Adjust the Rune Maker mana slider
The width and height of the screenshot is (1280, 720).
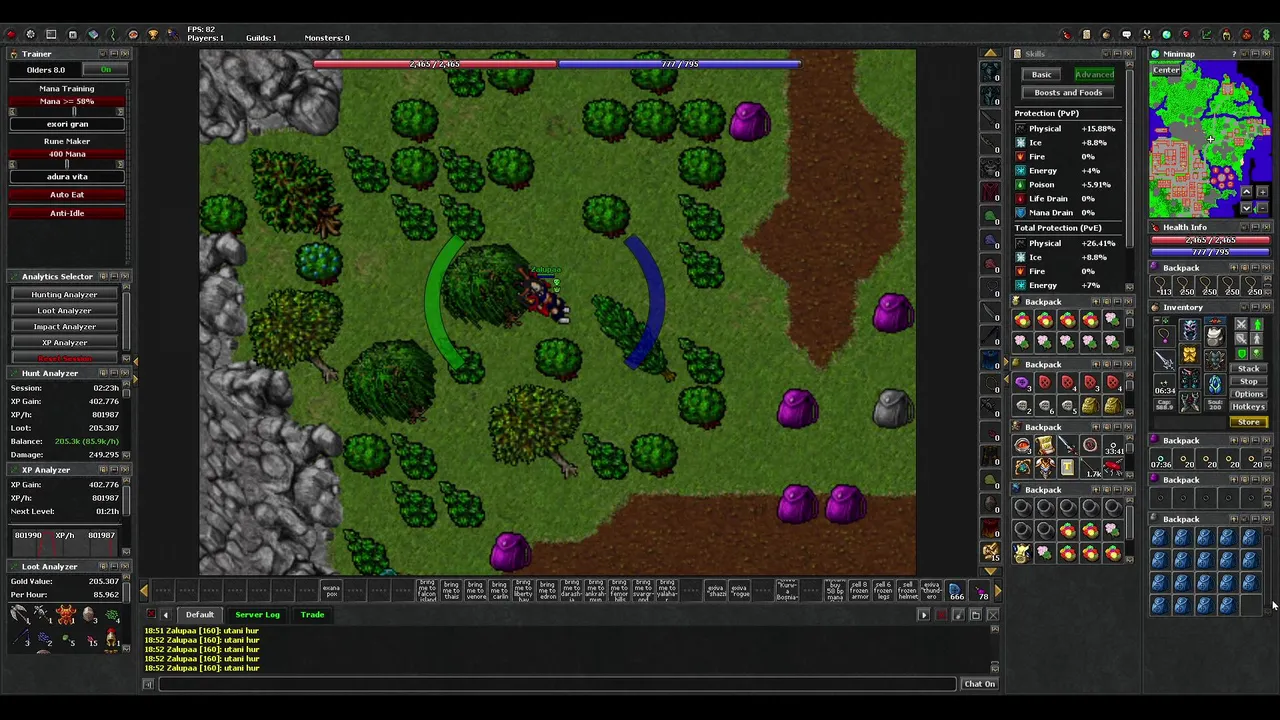point(67,164)
